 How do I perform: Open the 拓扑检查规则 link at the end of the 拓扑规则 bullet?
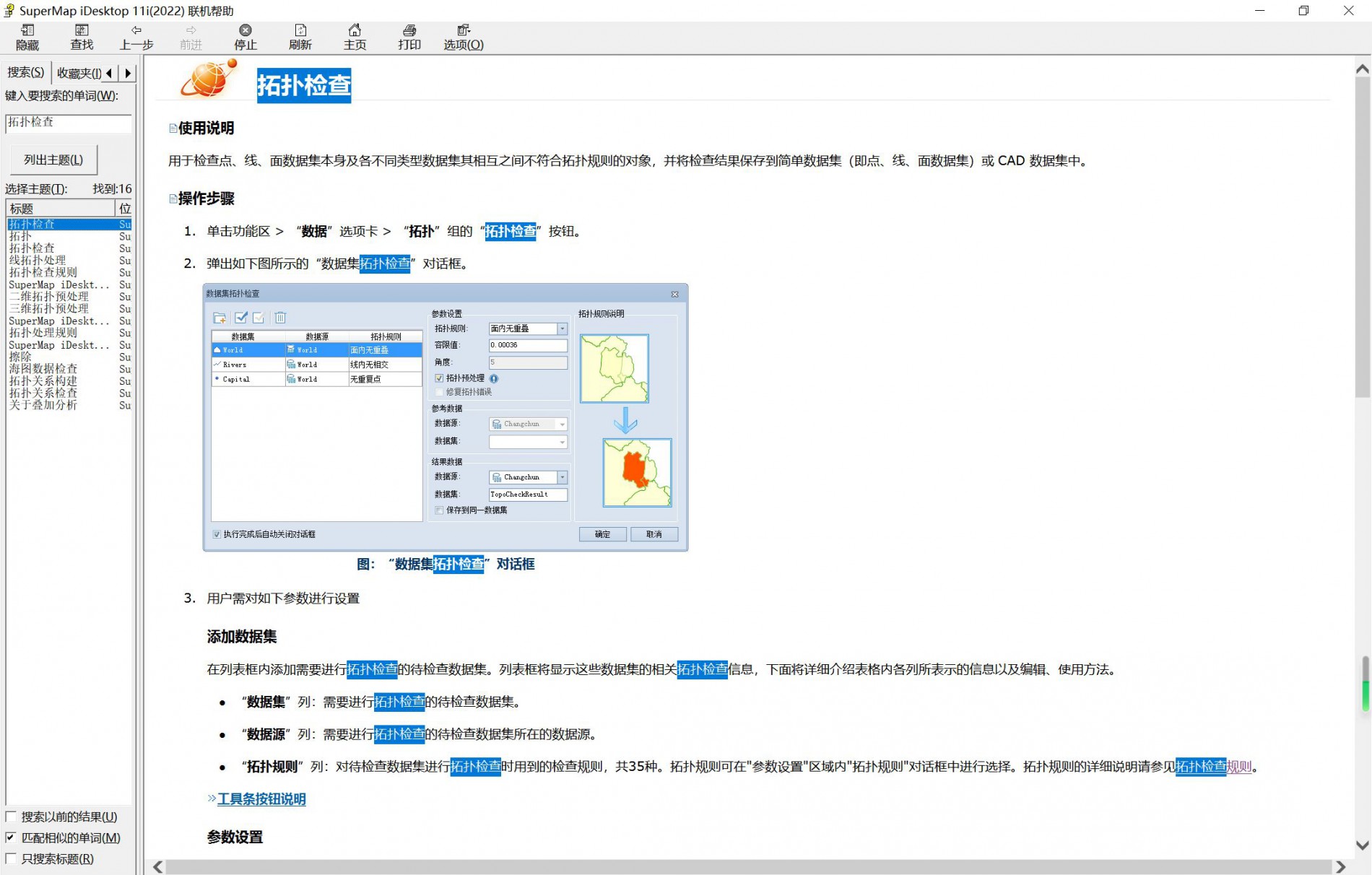(x=1213, y=767)
